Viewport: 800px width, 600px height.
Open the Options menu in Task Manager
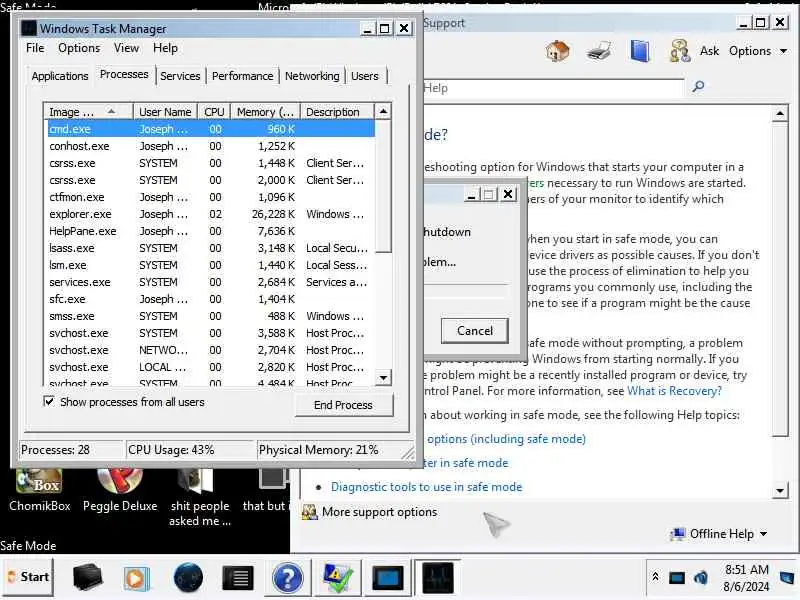[x=79, y=48]
